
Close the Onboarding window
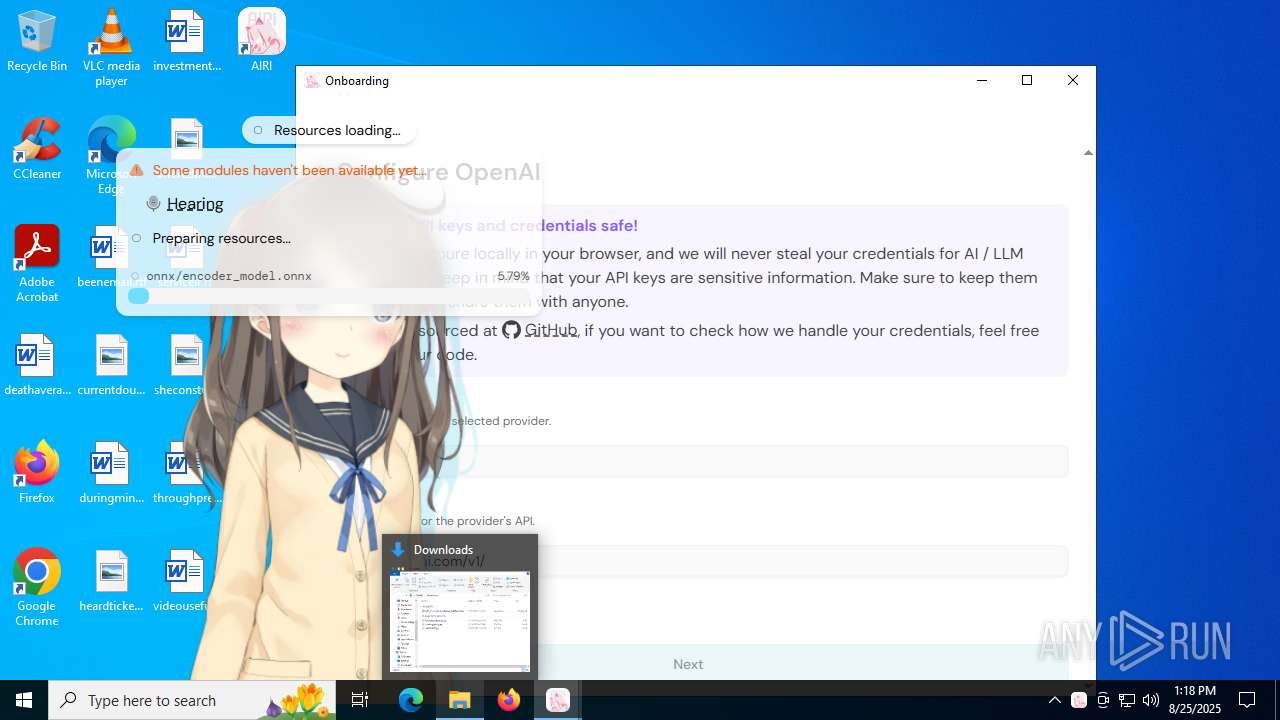(1072, 80)
